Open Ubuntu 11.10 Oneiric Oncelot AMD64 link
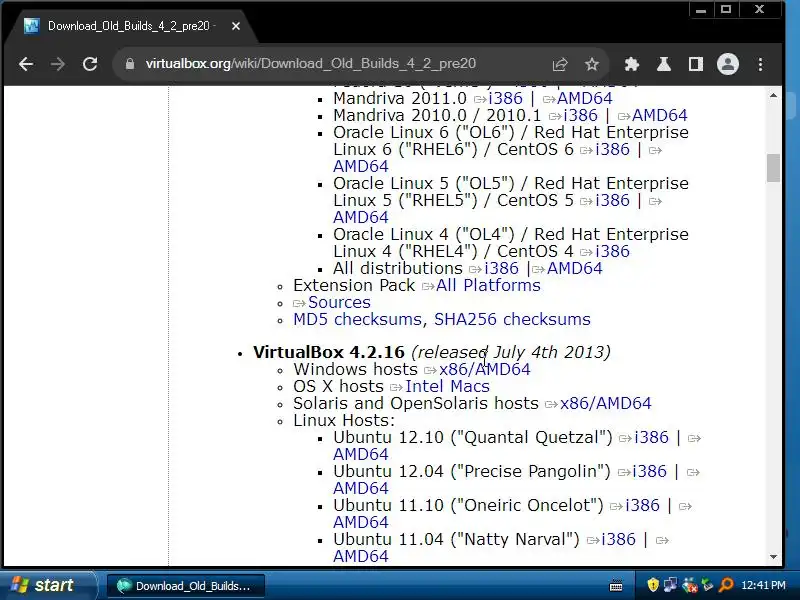The width and height of the screenshot is (800, 600). point(361,522)
